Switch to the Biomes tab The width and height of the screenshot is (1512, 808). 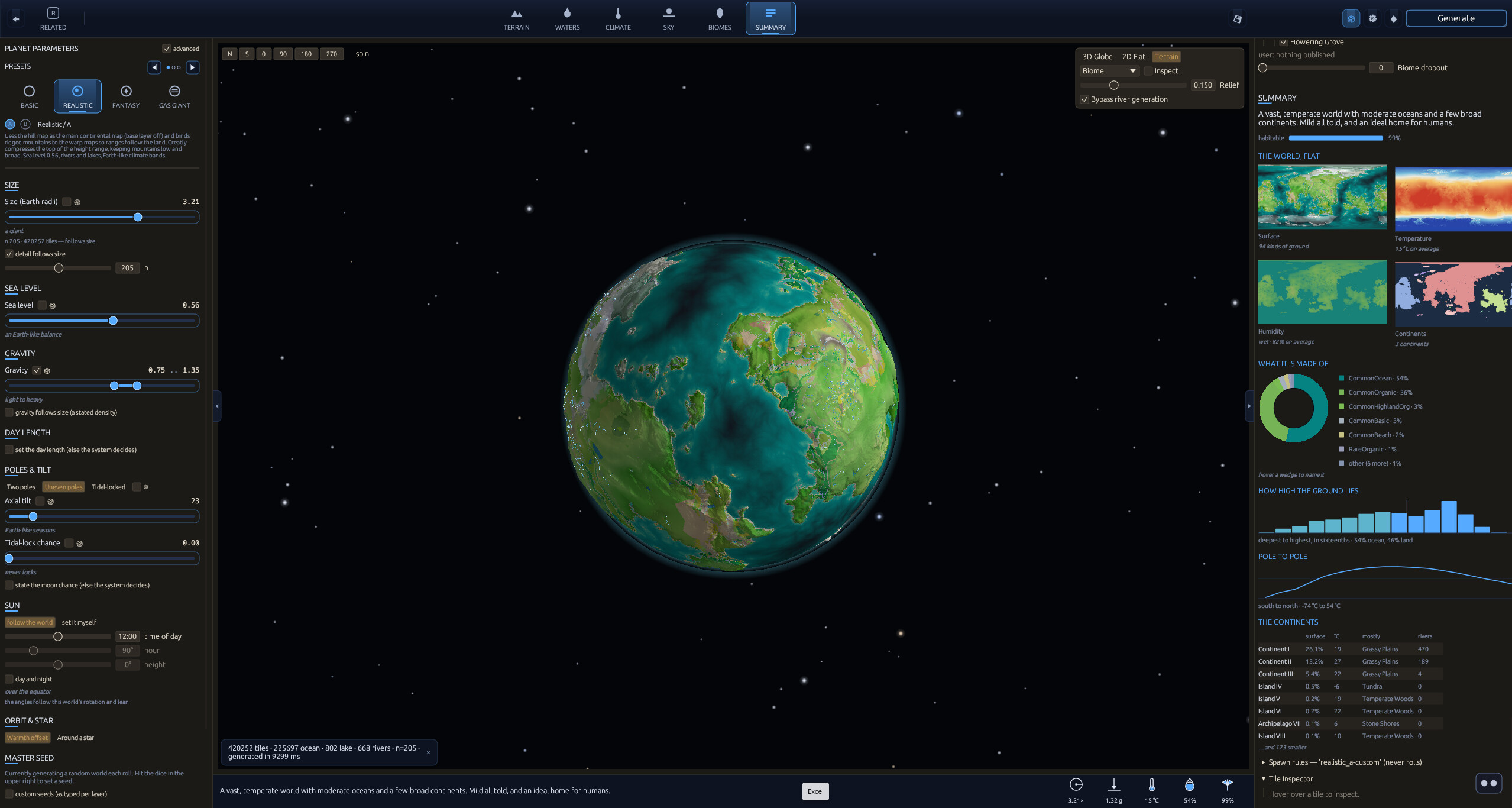pos(720,19)
